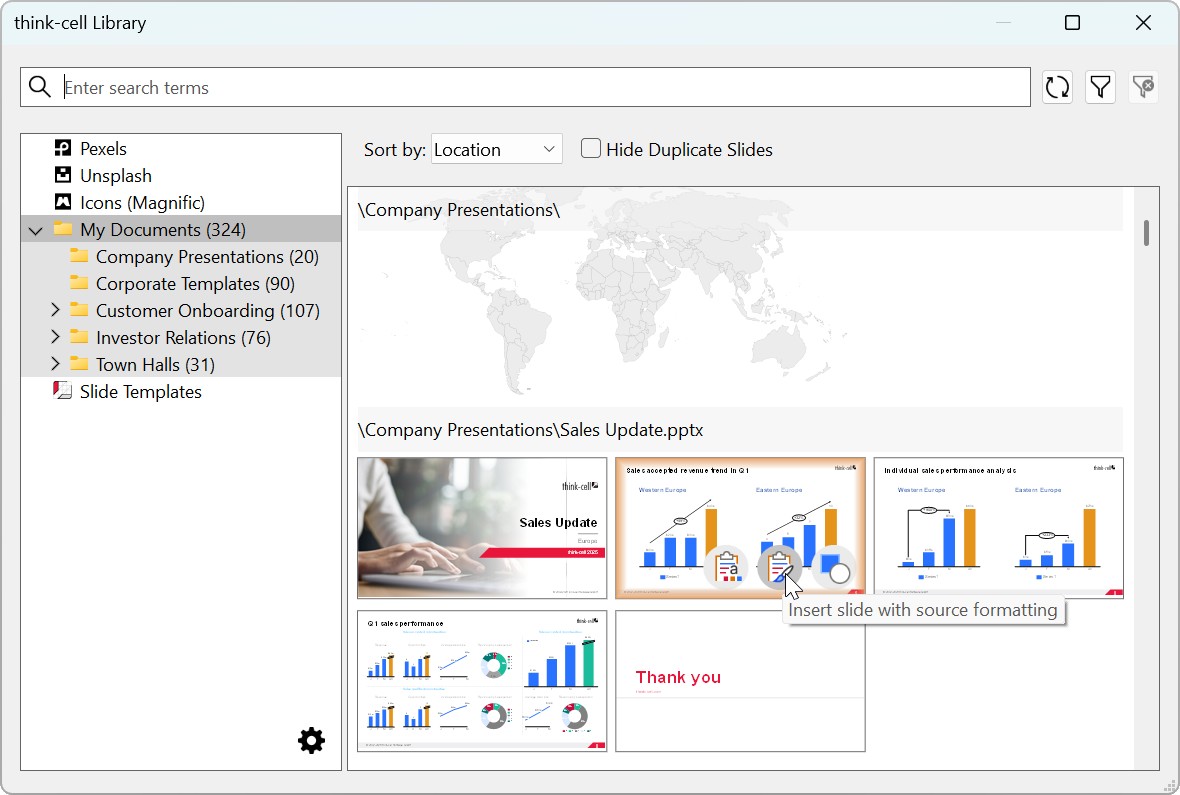Enable Hide Duplicate Slides checkbox
This screenshot has width=1180, height=795.
click(x=591, y=148)
